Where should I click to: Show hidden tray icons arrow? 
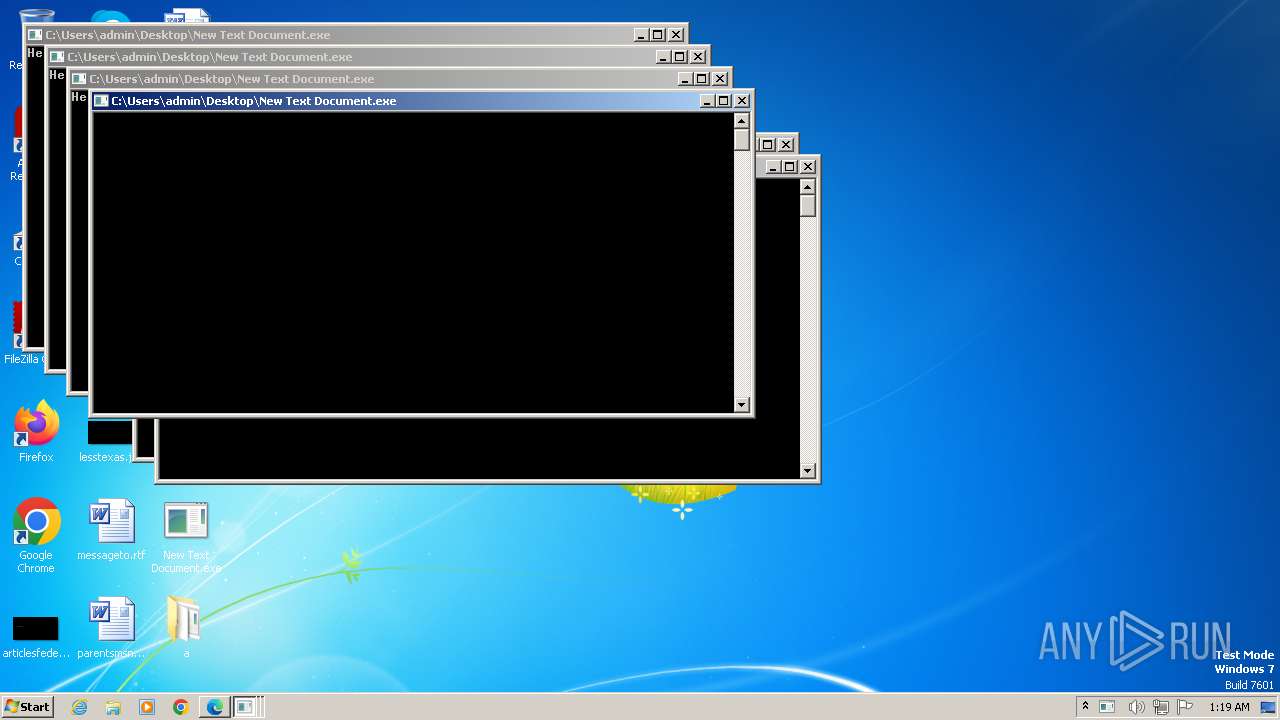pyautogui.click(x=1085, y=707)
